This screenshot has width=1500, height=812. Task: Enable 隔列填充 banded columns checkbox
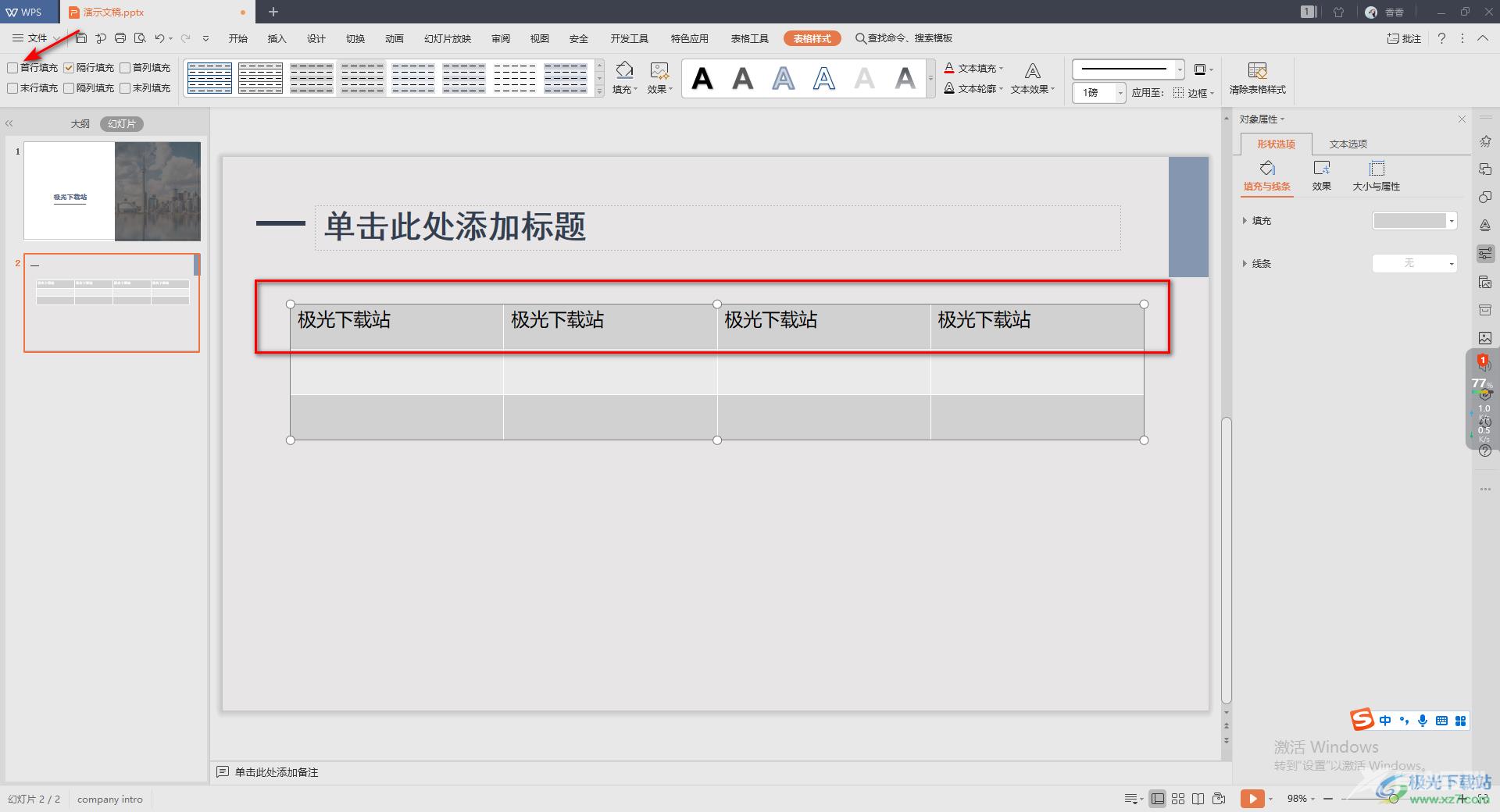pos(69,88)
